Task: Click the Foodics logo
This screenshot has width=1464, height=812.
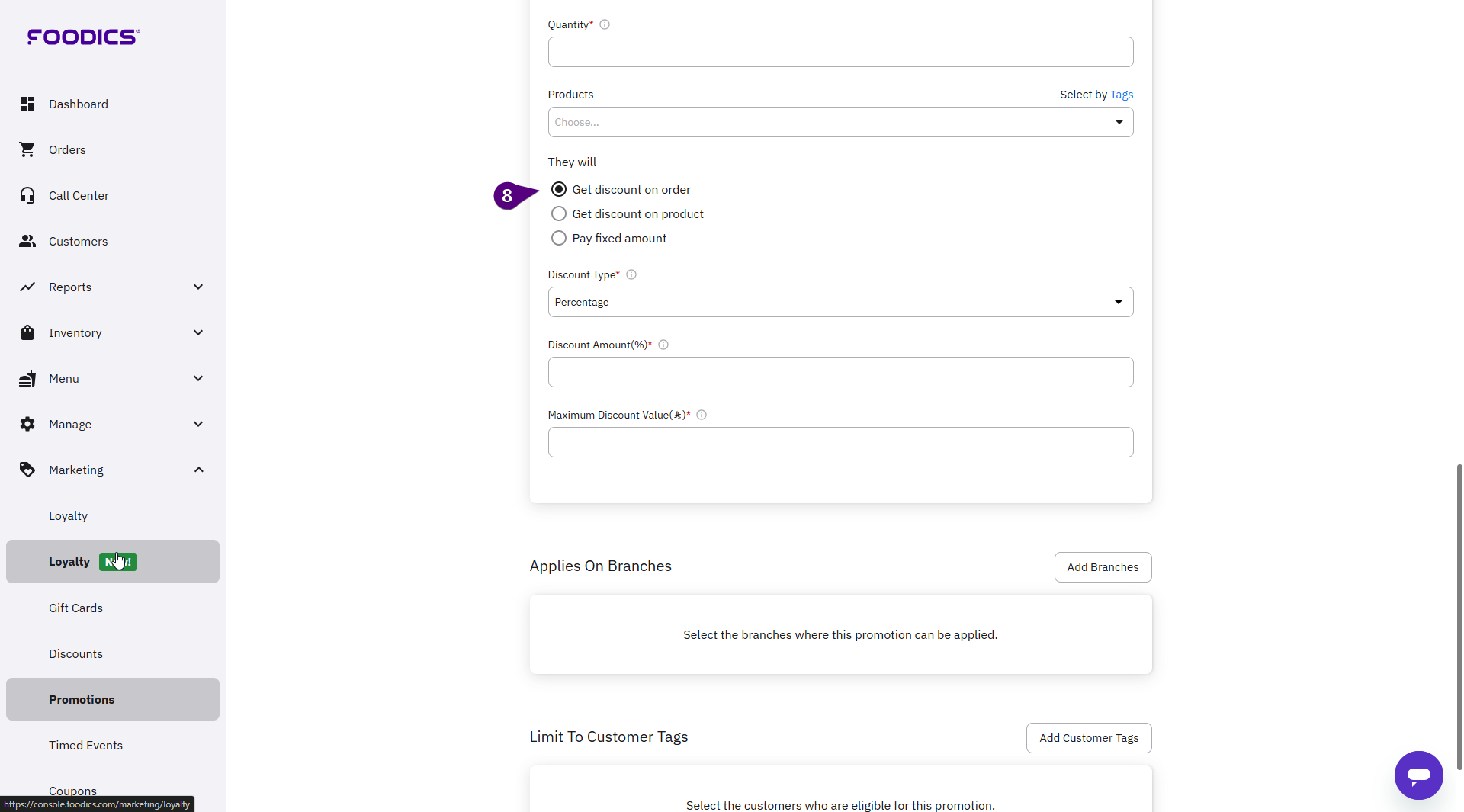Action: (x=83, y=37)
